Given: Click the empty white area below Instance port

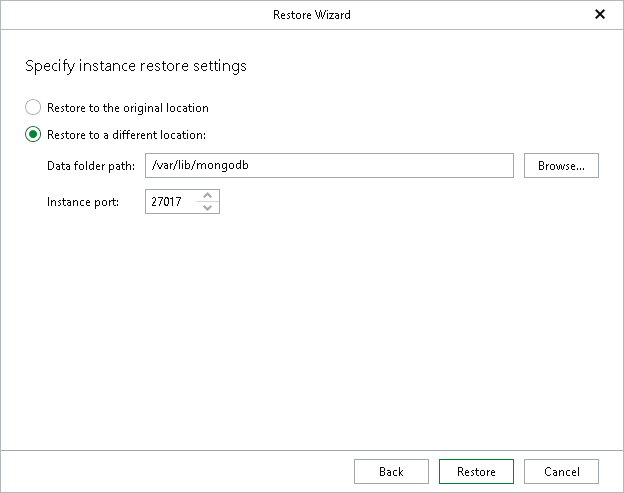Looking at the screenshot, I should coord(311,330).
